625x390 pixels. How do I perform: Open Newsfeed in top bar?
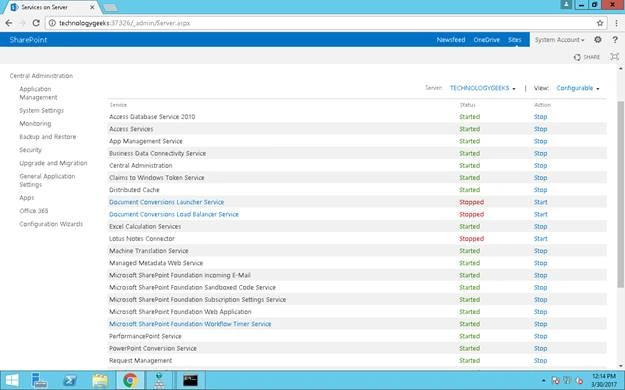(x=451, y=40)
